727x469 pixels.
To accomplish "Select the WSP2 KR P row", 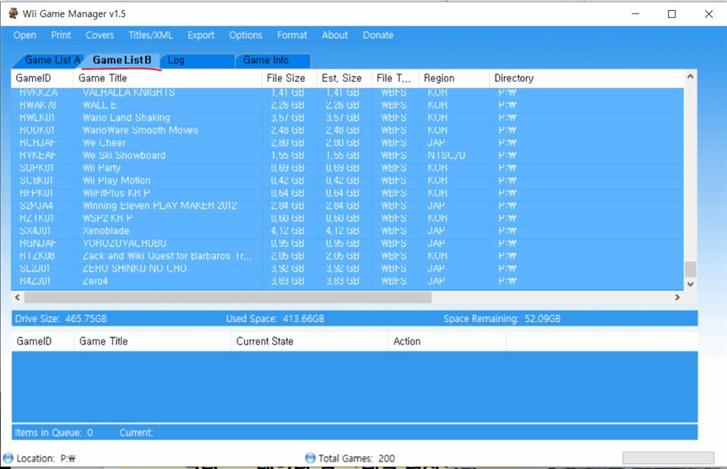I will coord(347,218).
